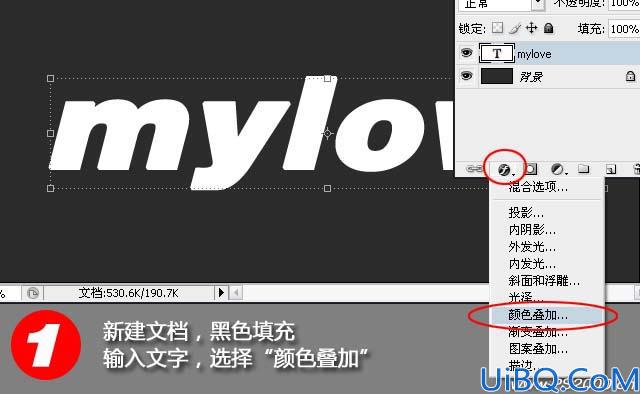Screen dimensions: 640x394
Task: Hide the mylove text layer via its eye
Action: tap(466, 53)
